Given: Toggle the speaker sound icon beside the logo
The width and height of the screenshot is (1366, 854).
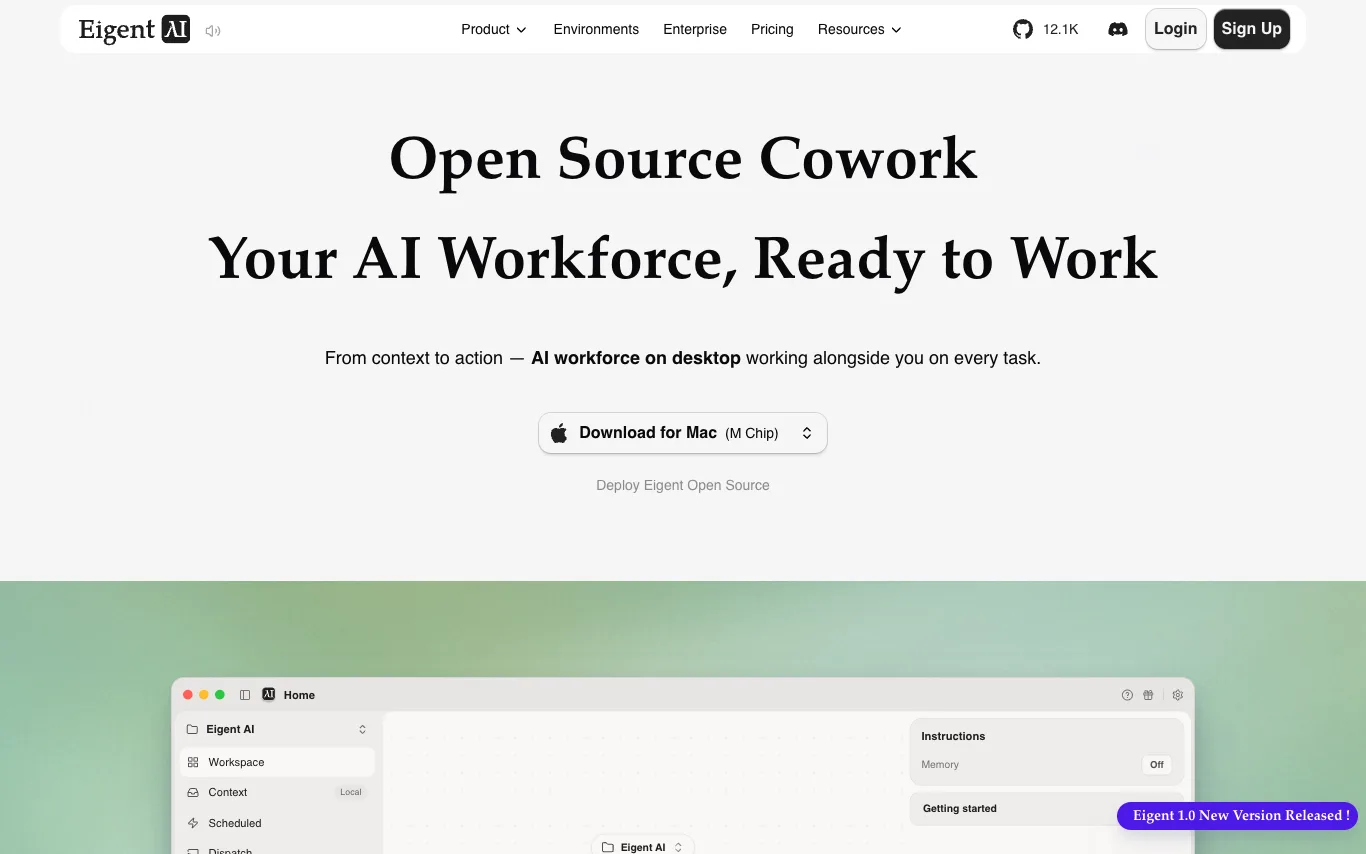Looking at the screenshot, I should pos(213,31).
